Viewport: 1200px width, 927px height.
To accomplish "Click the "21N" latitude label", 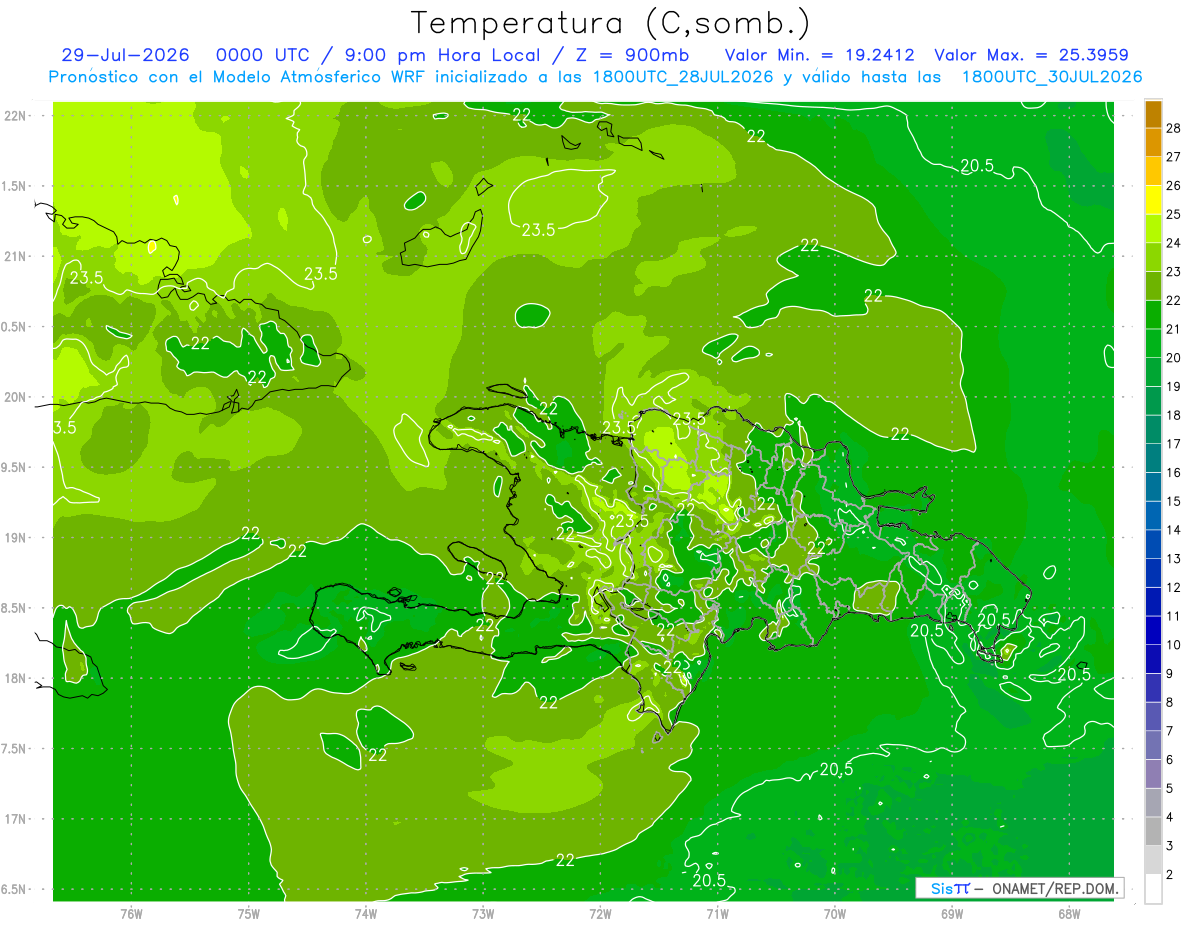I will coord(16,256).
